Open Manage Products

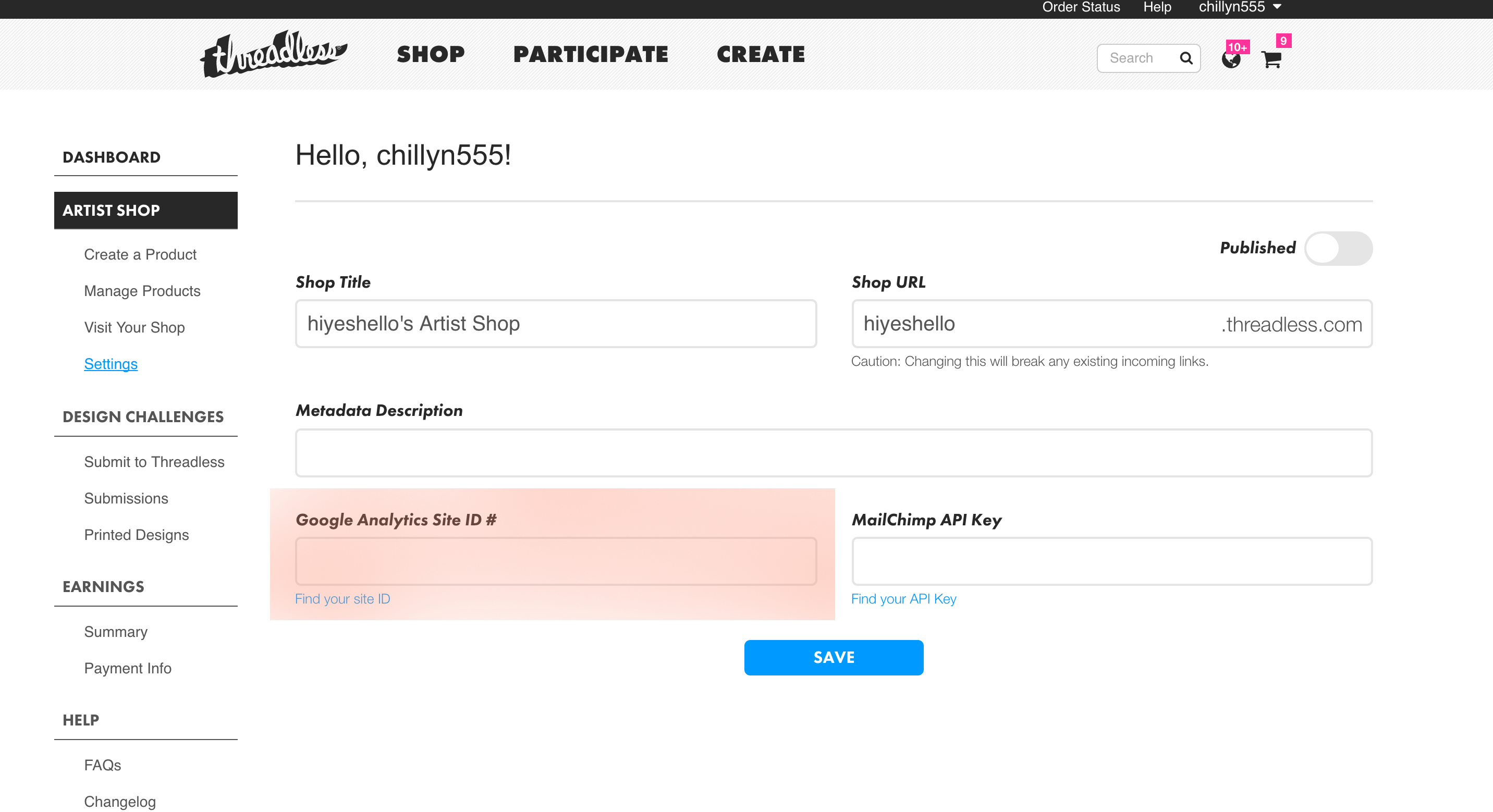pyautogui.click(x=142, y=291)
